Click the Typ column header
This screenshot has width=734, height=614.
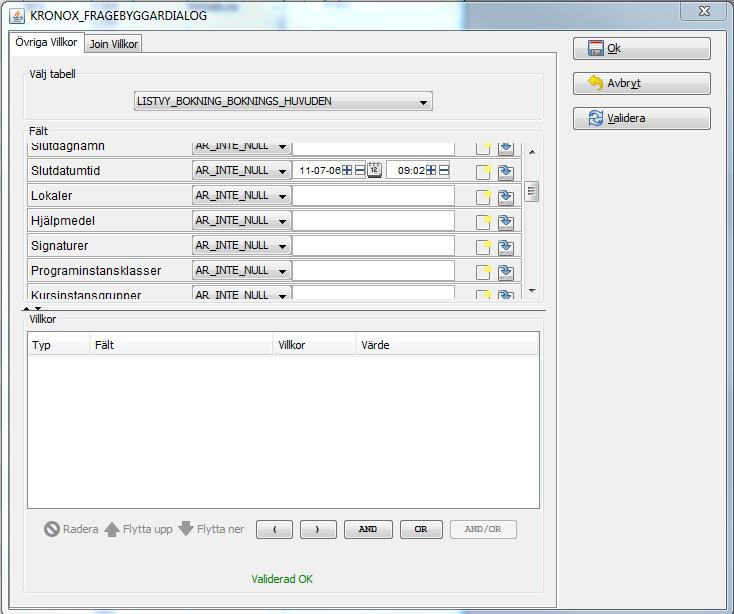[x=59, y=345]
